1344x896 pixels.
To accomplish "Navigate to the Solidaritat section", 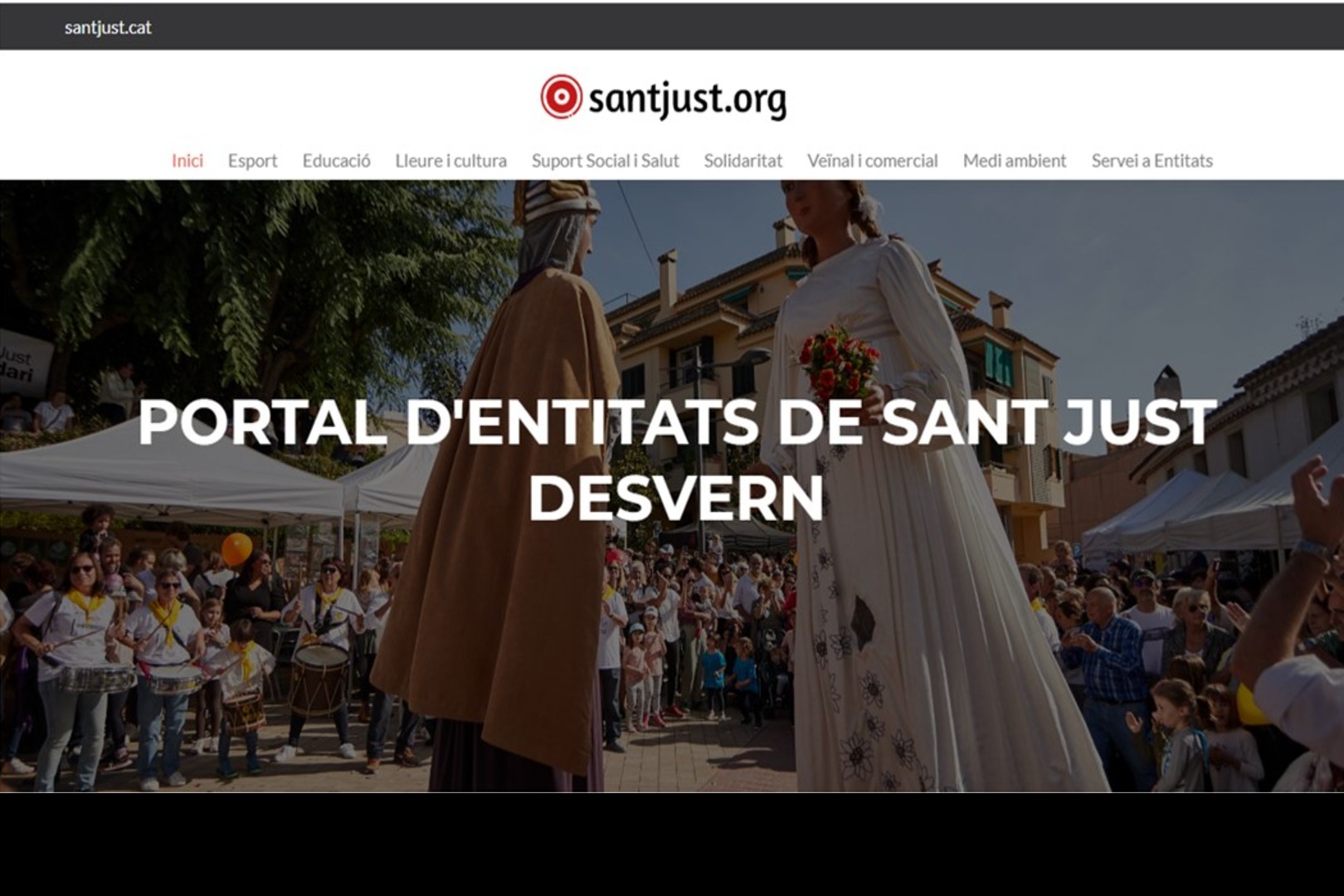I will 743,161.
